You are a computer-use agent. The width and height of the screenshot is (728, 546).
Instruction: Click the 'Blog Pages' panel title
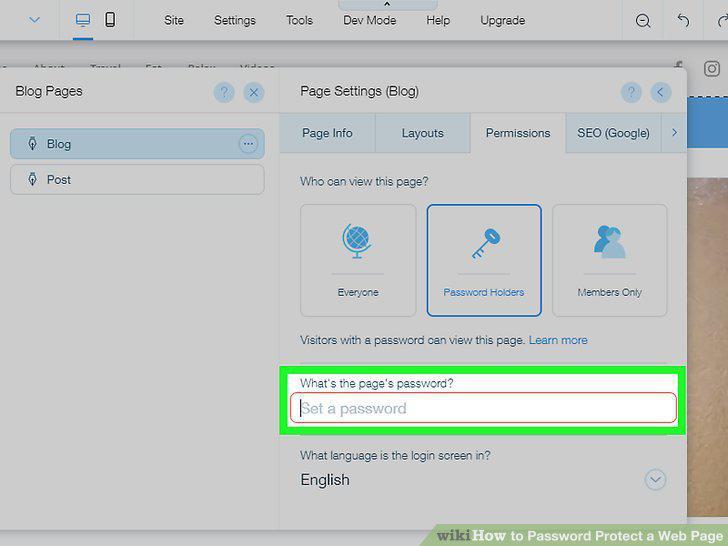(x=49, y=91)
